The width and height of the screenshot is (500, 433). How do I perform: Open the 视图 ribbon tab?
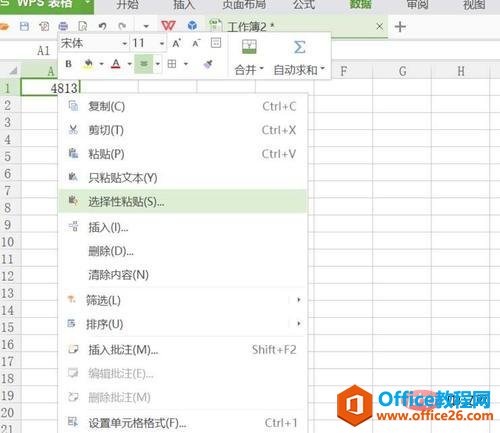point(474,5)
